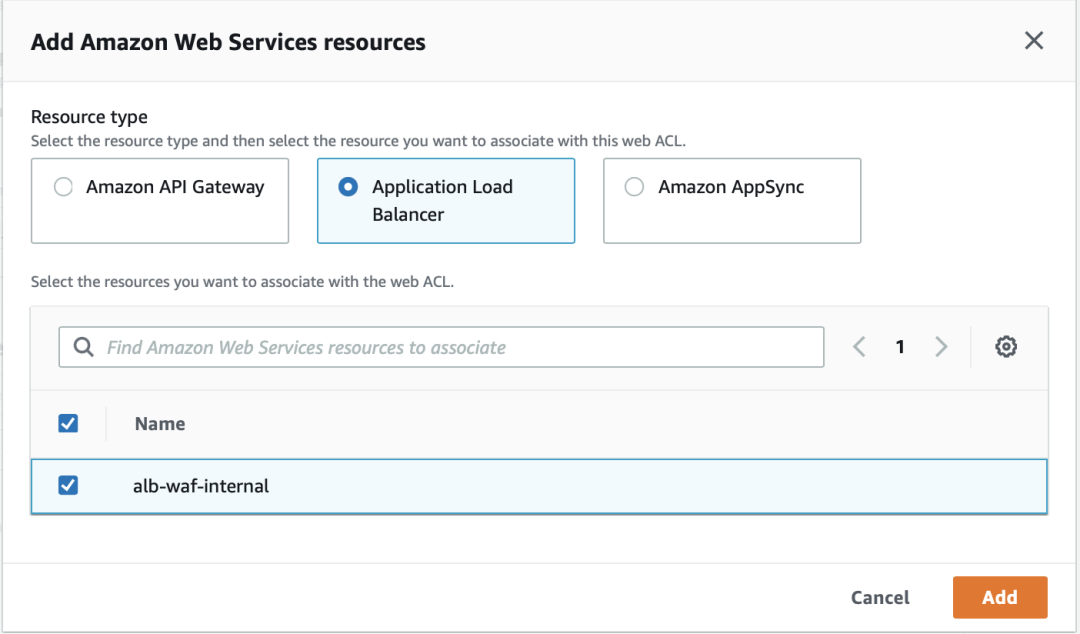
Task: Click page number 1 in pagination
Action: click(x=900, y=347)
